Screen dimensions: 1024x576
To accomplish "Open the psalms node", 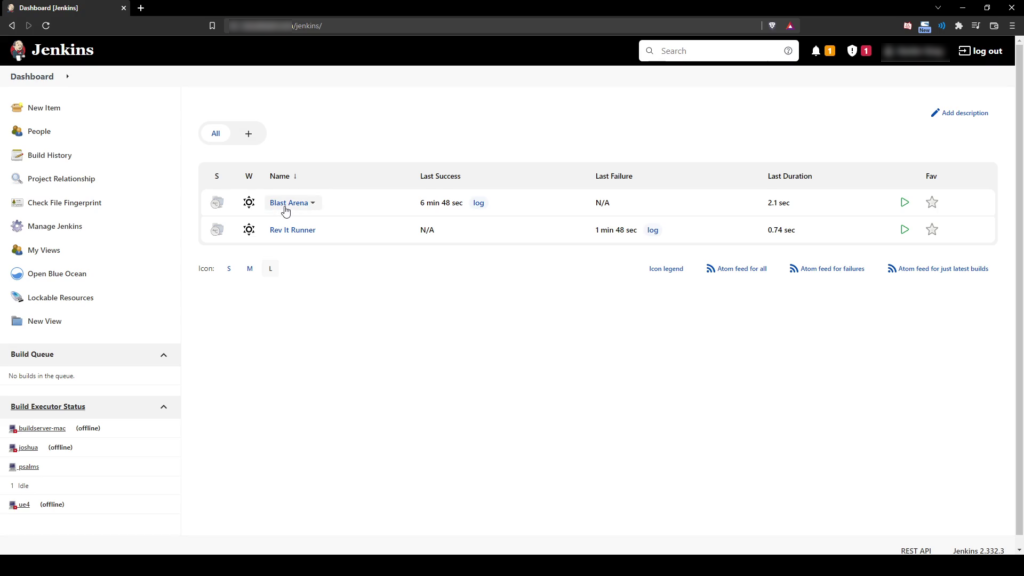I will (x=29, y=467).
